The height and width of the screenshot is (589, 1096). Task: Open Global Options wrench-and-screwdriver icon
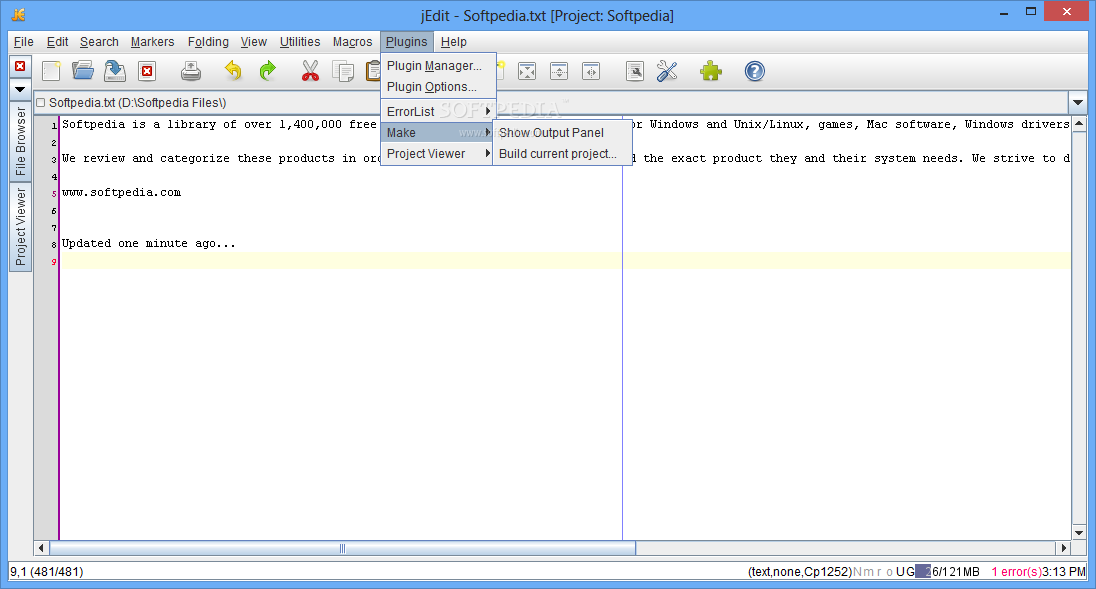pos(667,71)
